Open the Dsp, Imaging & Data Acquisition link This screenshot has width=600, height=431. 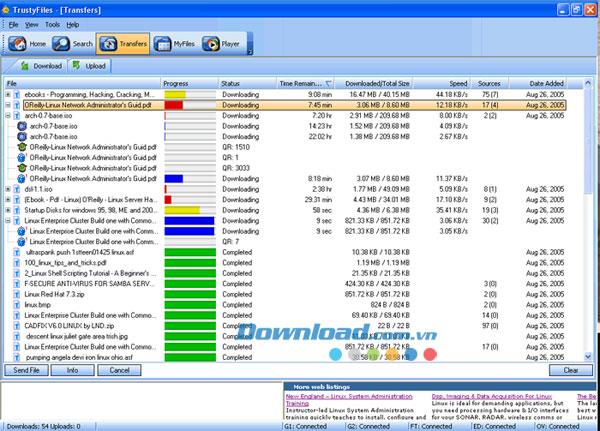pyautogui.click(x=492, y=397)
